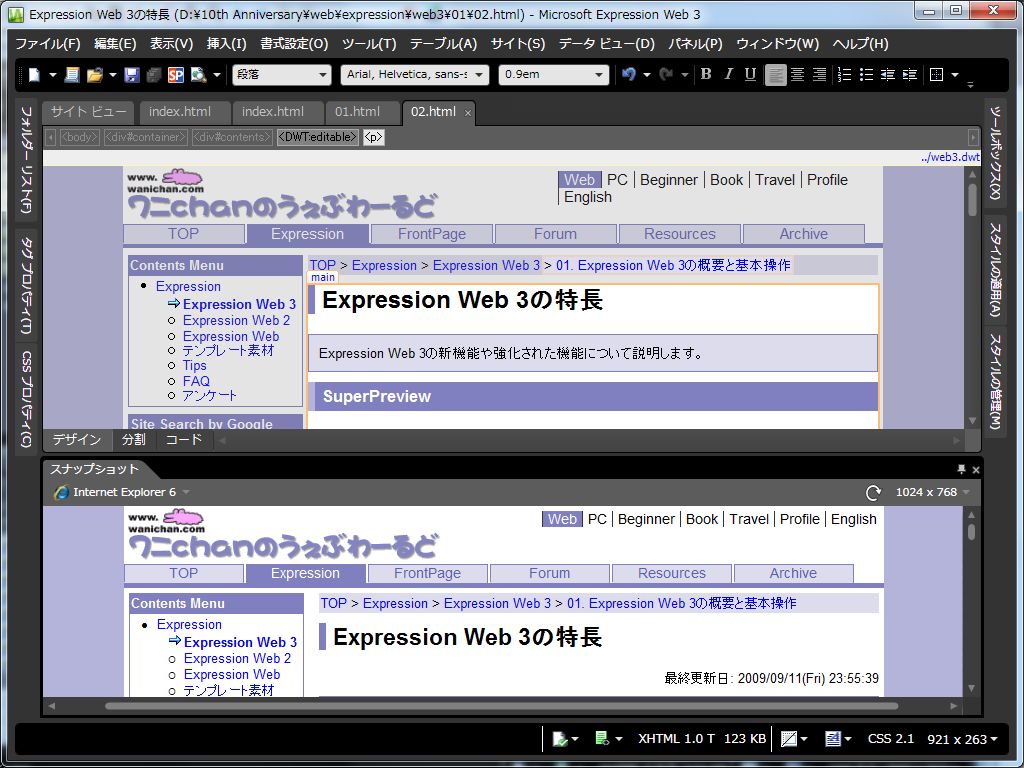Click the visual aids status bar icon

pyautogui.click(x=789, y=739)
